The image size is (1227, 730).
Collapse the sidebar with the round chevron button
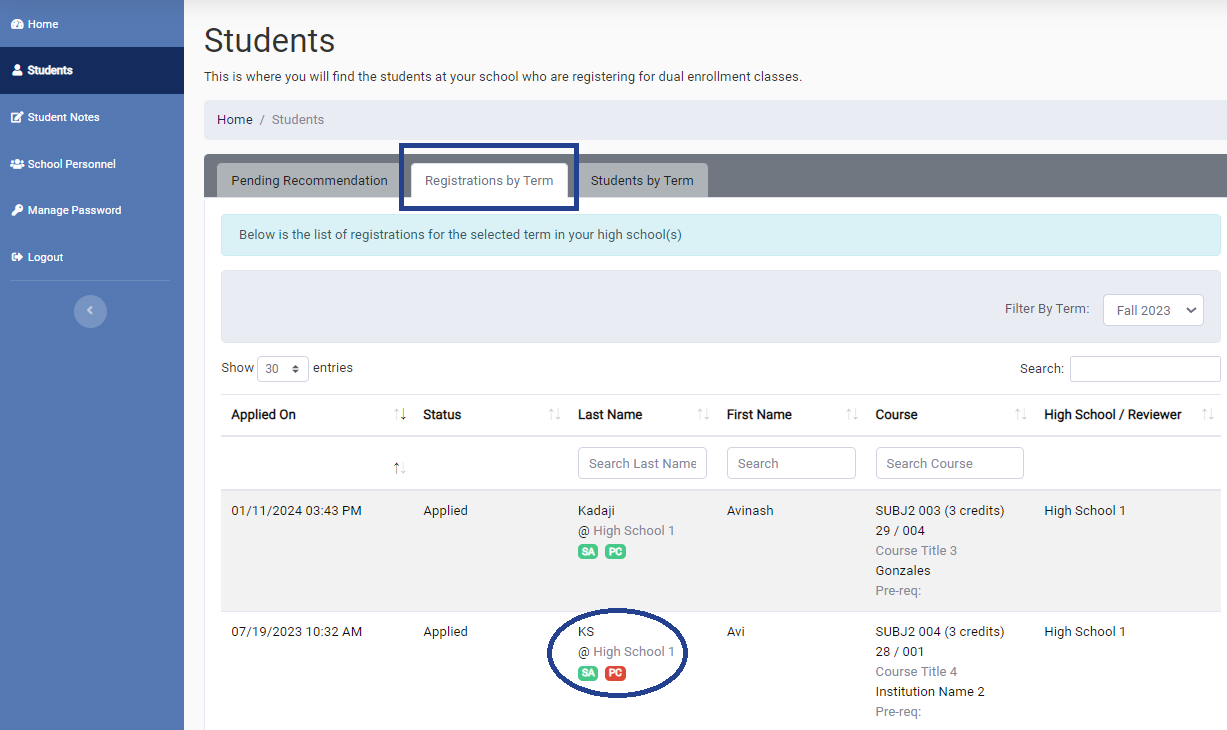(90, 311)
